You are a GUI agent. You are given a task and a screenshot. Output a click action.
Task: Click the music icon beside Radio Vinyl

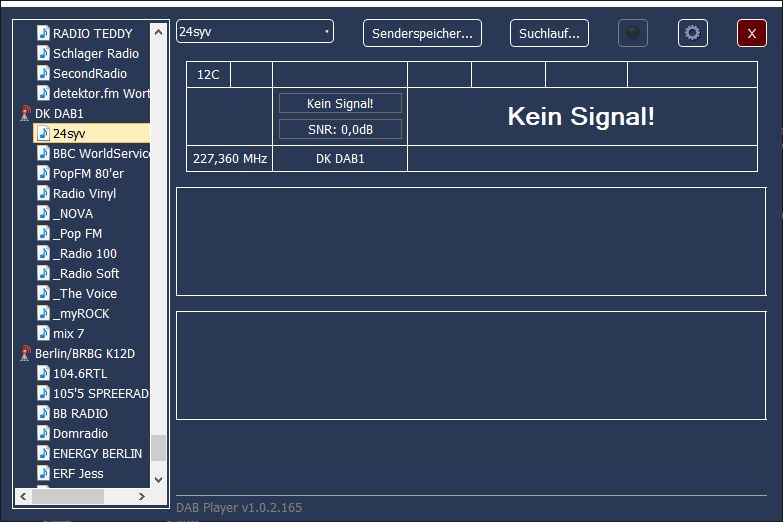pos(43,193)
